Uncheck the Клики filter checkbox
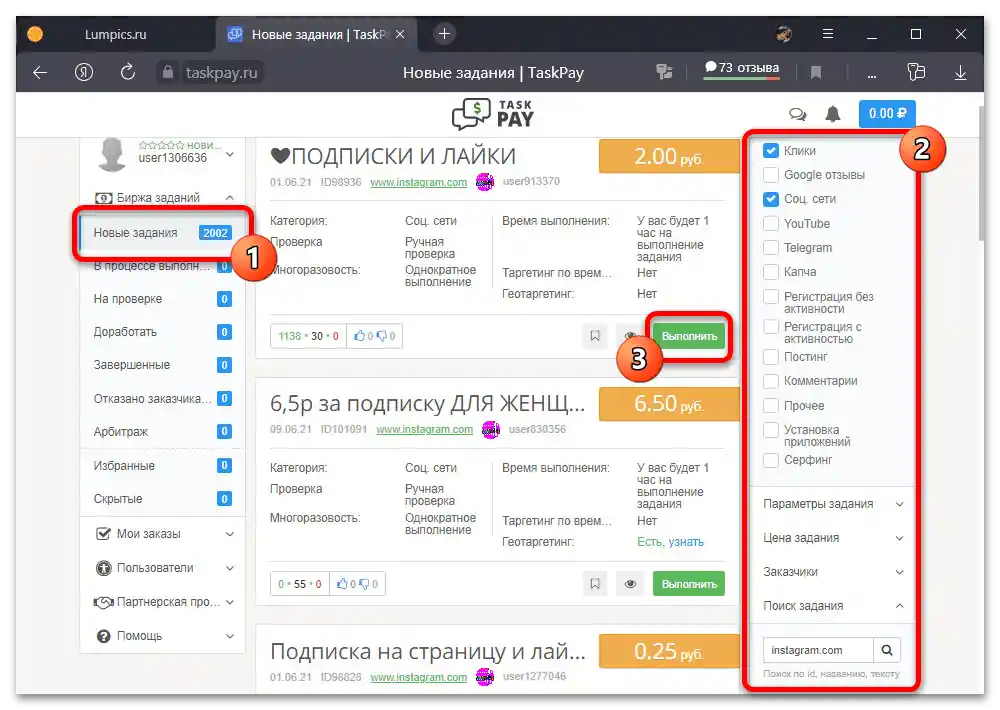The image size is (1000, 710). [771, 151]
